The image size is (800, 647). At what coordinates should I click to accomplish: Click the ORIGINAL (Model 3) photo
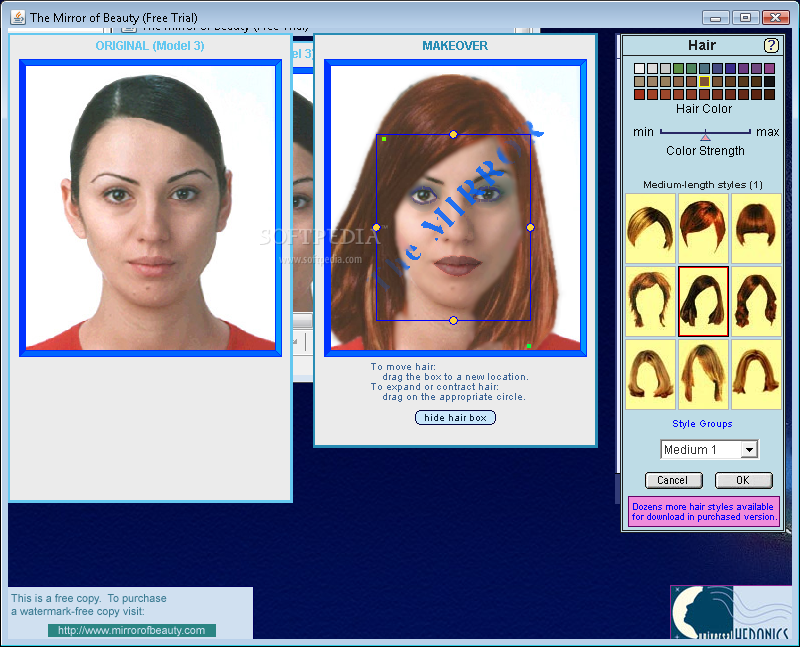point(151,208)
